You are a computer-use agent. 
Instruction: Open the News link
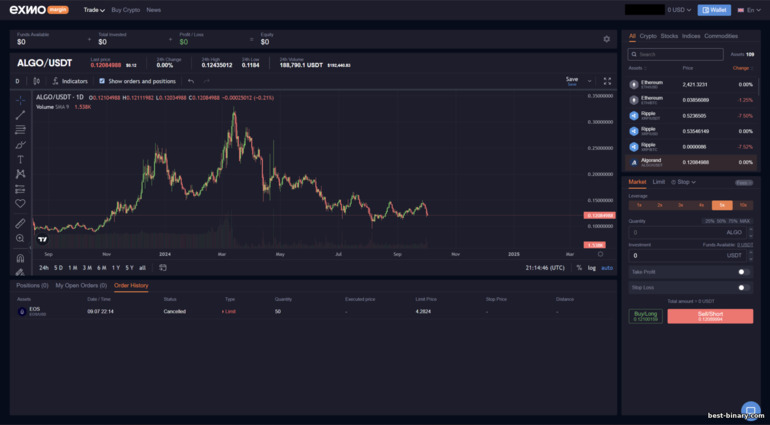[153, 10]
